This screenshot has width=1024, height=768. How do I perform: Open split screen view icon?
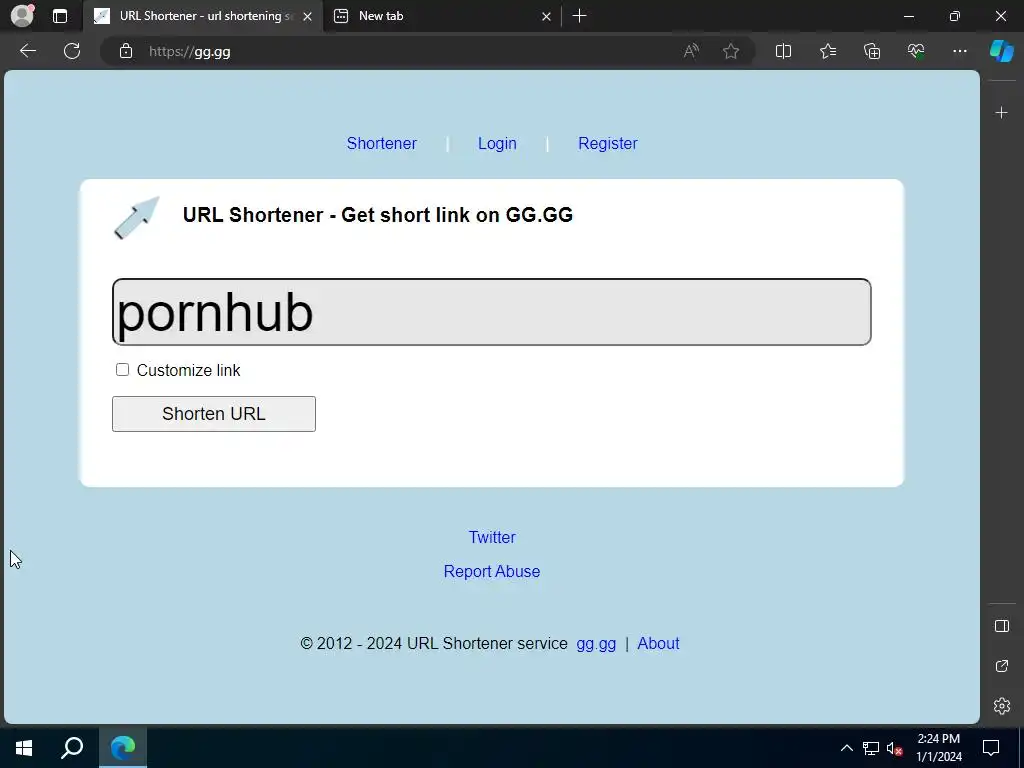coord(783,51)
